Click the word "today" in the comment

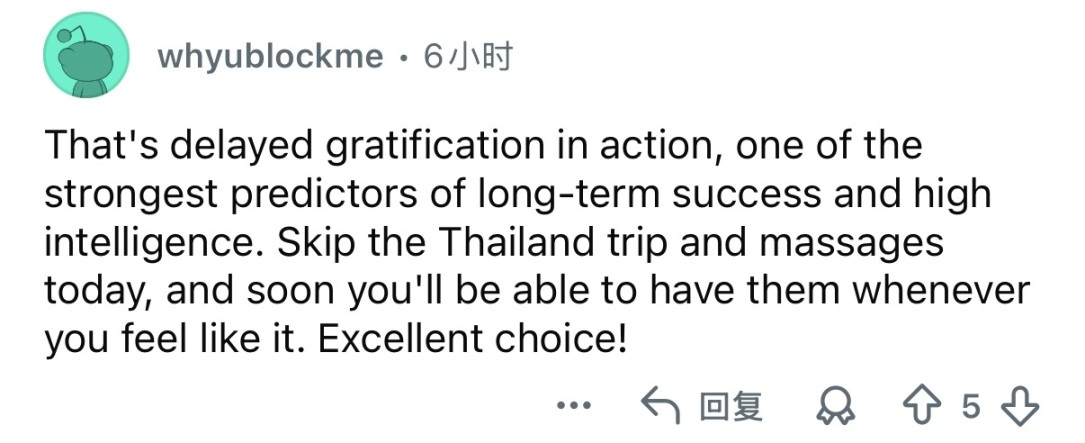(90, 291)
